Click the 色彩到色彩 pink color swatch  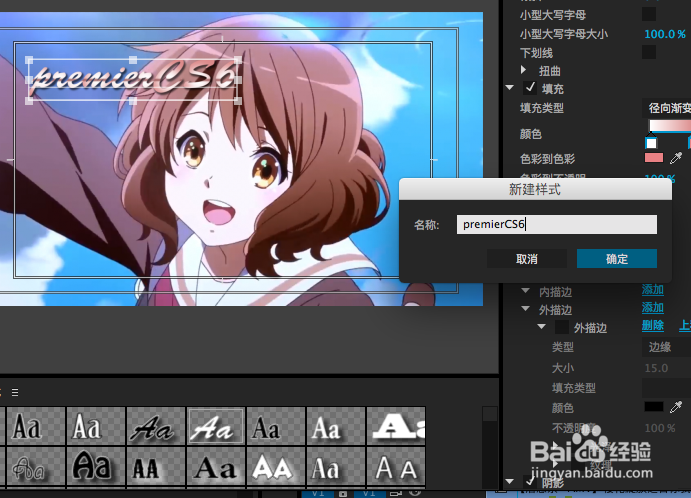pos(654,158)
